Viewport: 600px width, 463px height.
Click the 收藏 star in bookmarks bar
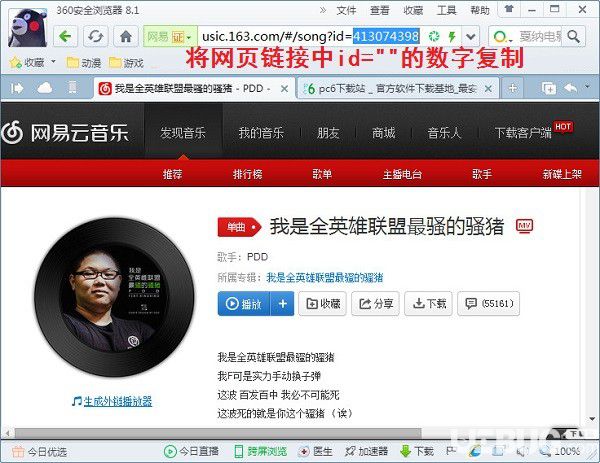[26, 62]
